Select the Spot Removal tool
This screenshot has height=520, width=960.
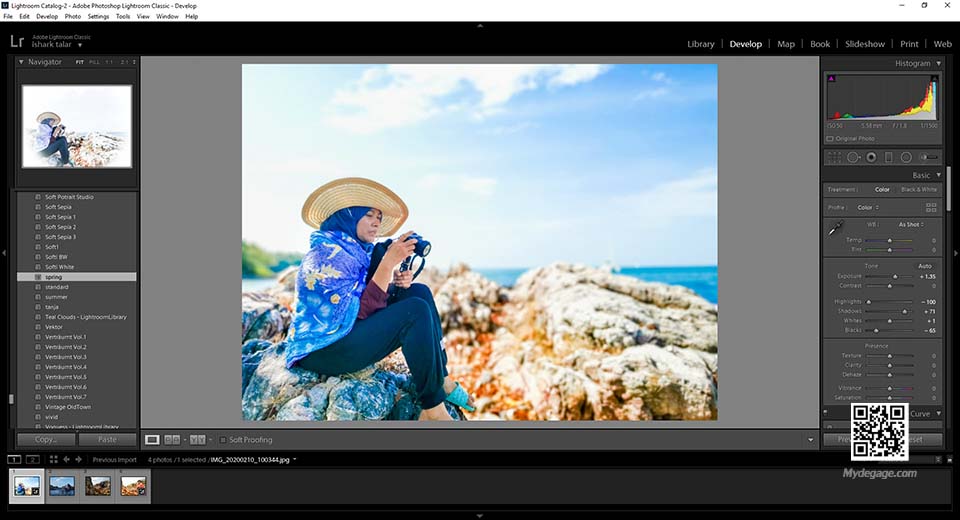coord(853,157)
